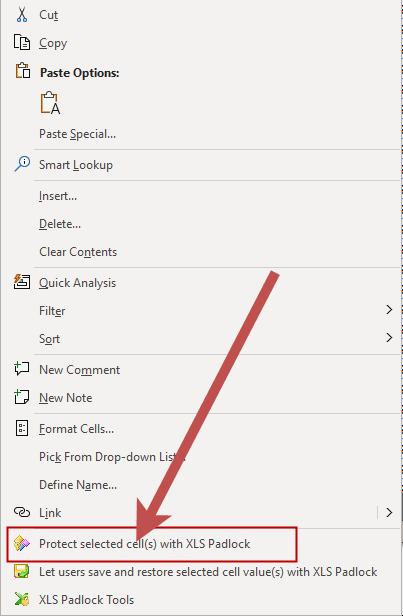The width and height of the screenshot is (403, 616).
Task: Click the Quick Analysis icon
Action: coord(22,282)
